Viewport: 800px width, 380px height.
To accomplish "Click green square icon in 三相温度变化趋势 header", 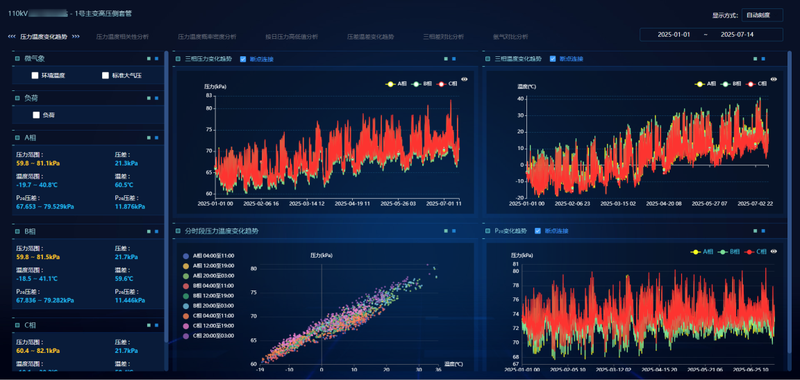I will [755, 59].
